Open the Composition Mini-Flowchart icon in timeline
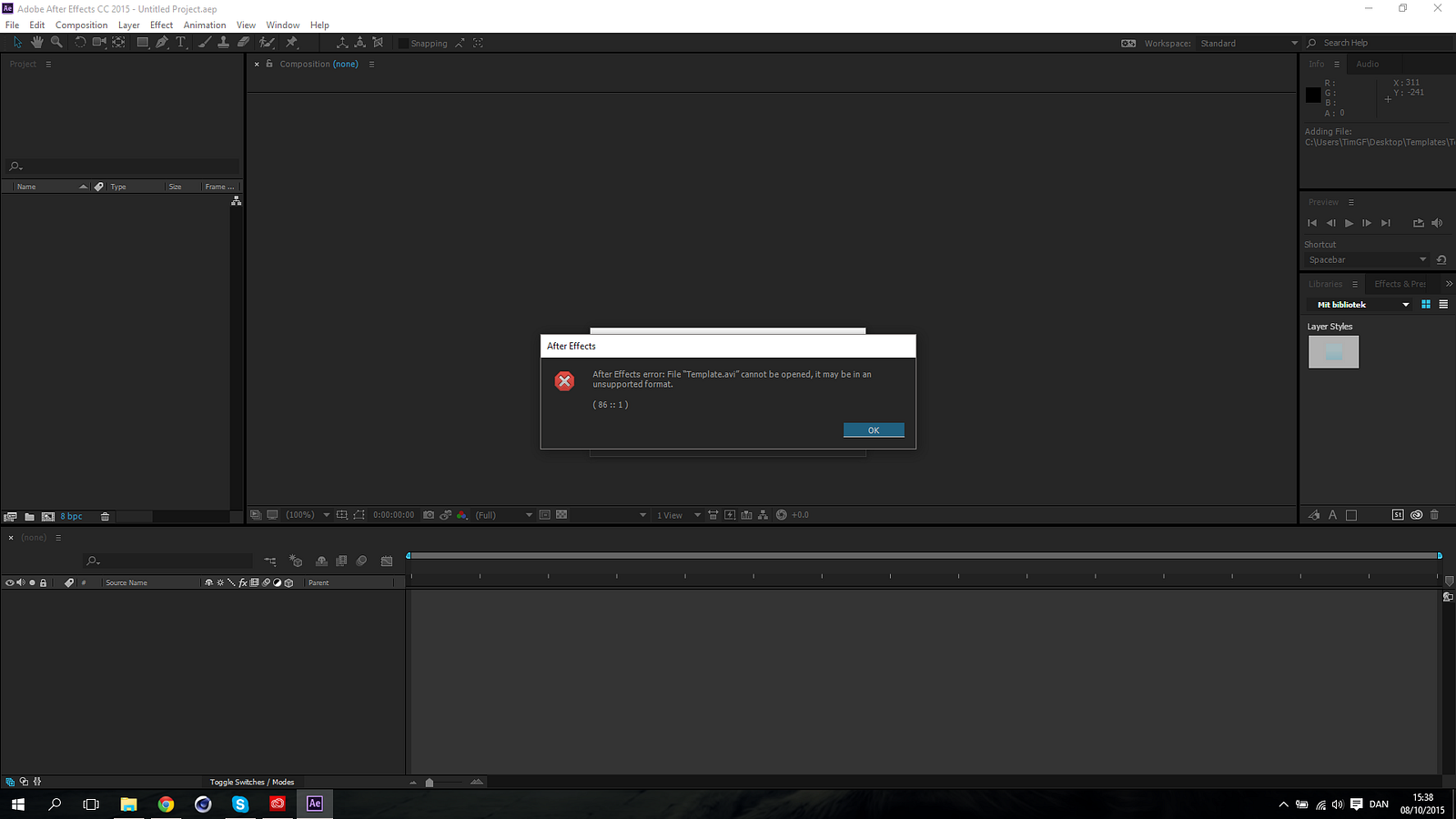Image resolution: width=1456 pixels, height=819 pixels. coord(270,561)
